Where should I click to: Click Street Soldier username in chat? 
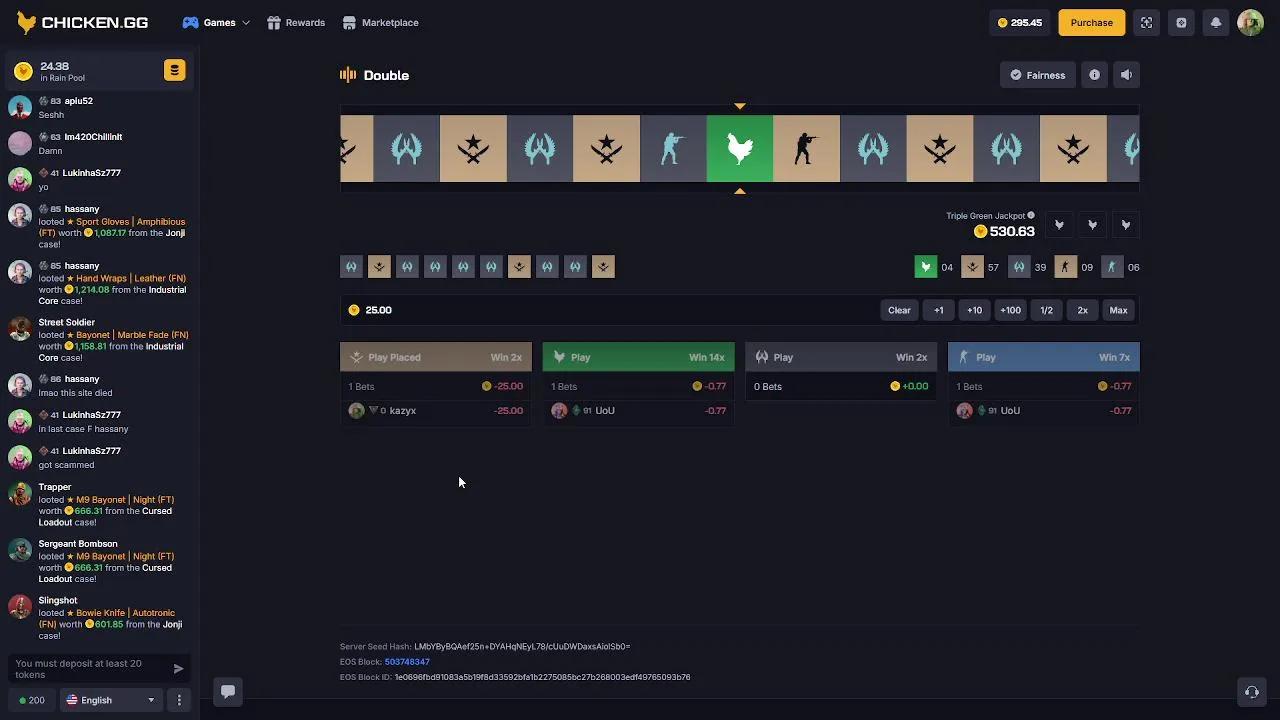67,323
